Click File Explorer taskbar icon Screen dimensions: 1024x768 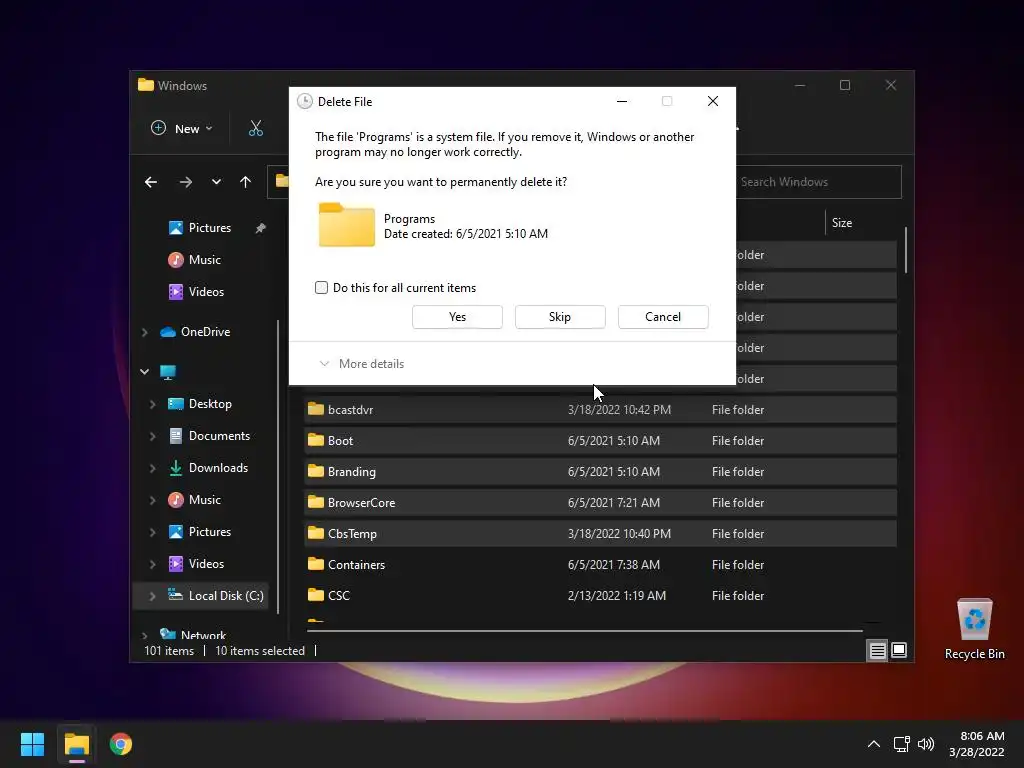point(76,744)
